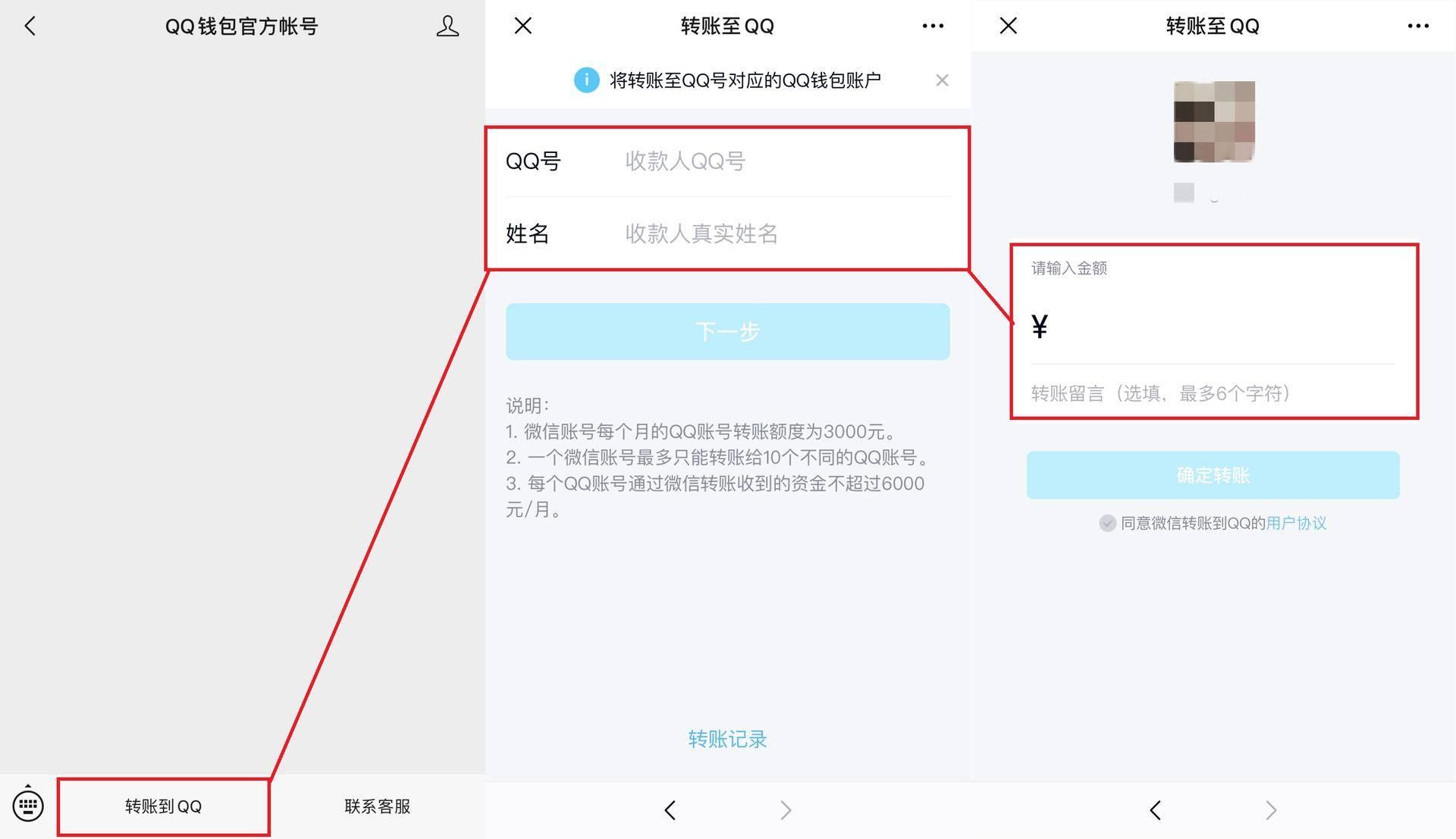Screen dimensions: 1456x839
Task: Navigate forward in right page bottom bar
Action: coord(1271,810)
